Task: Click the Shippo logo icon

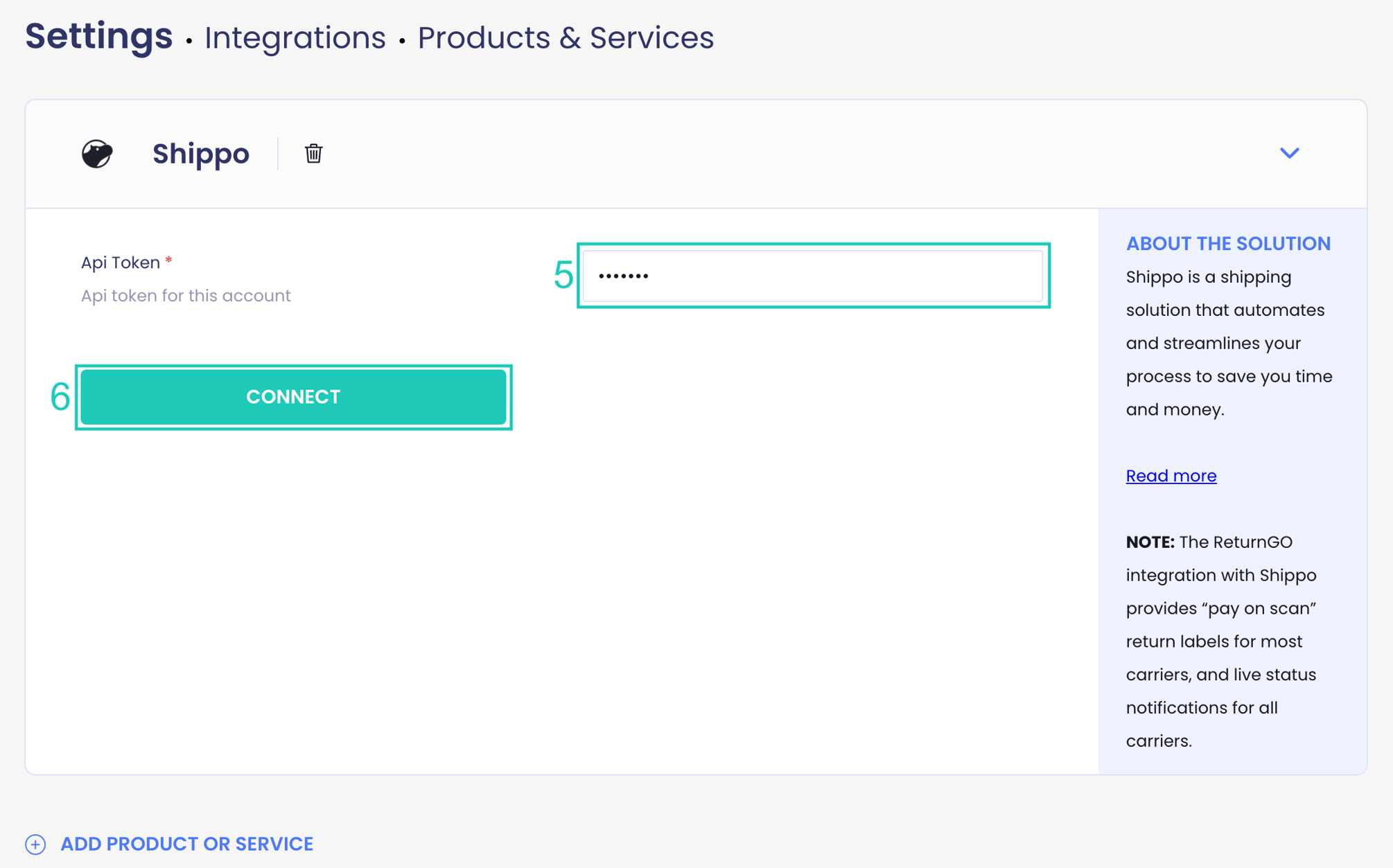Action: (97, 153)
